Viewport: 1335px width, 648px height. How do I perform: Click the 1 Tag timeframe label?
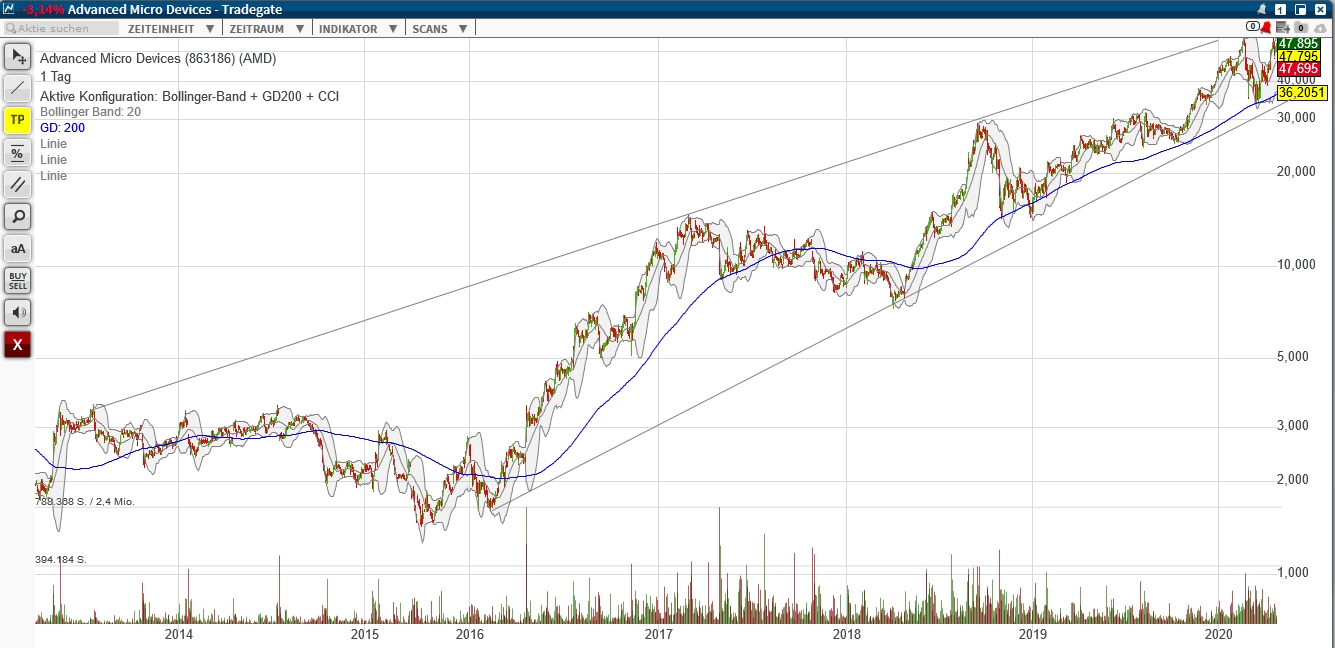coord(55,76)
